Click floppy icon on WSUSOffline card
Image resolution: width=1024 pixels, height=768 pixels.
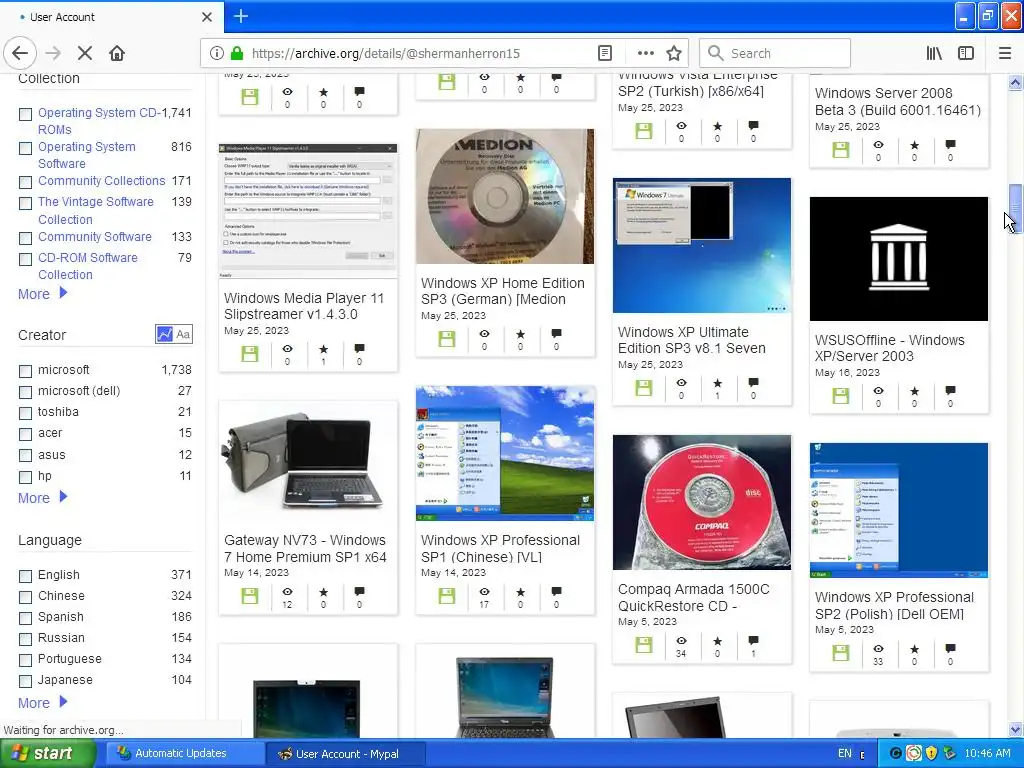[x=840, y=396]
